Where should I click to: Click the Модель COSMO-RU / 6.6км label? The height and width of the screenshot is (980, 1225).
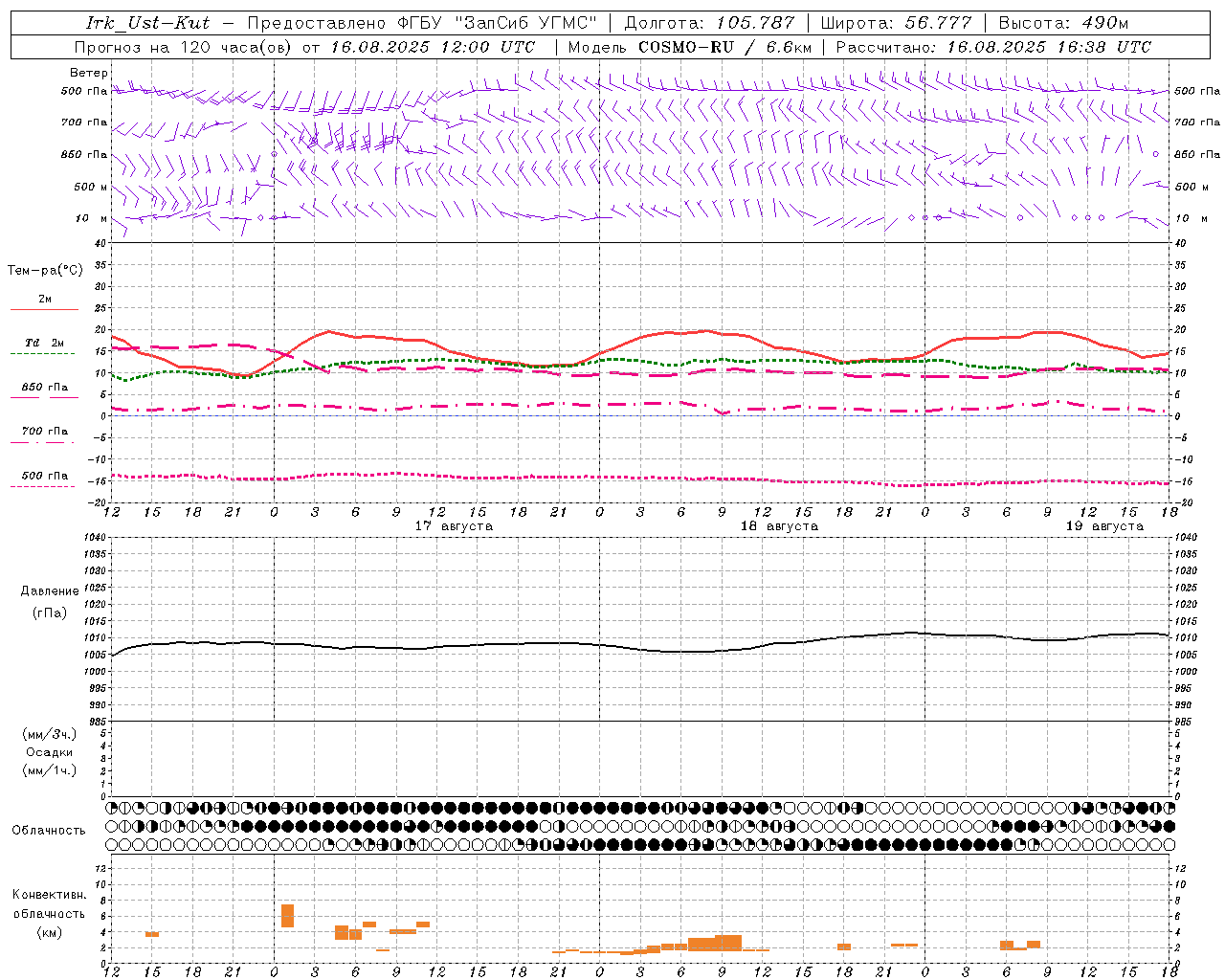(x=690, y=47)
